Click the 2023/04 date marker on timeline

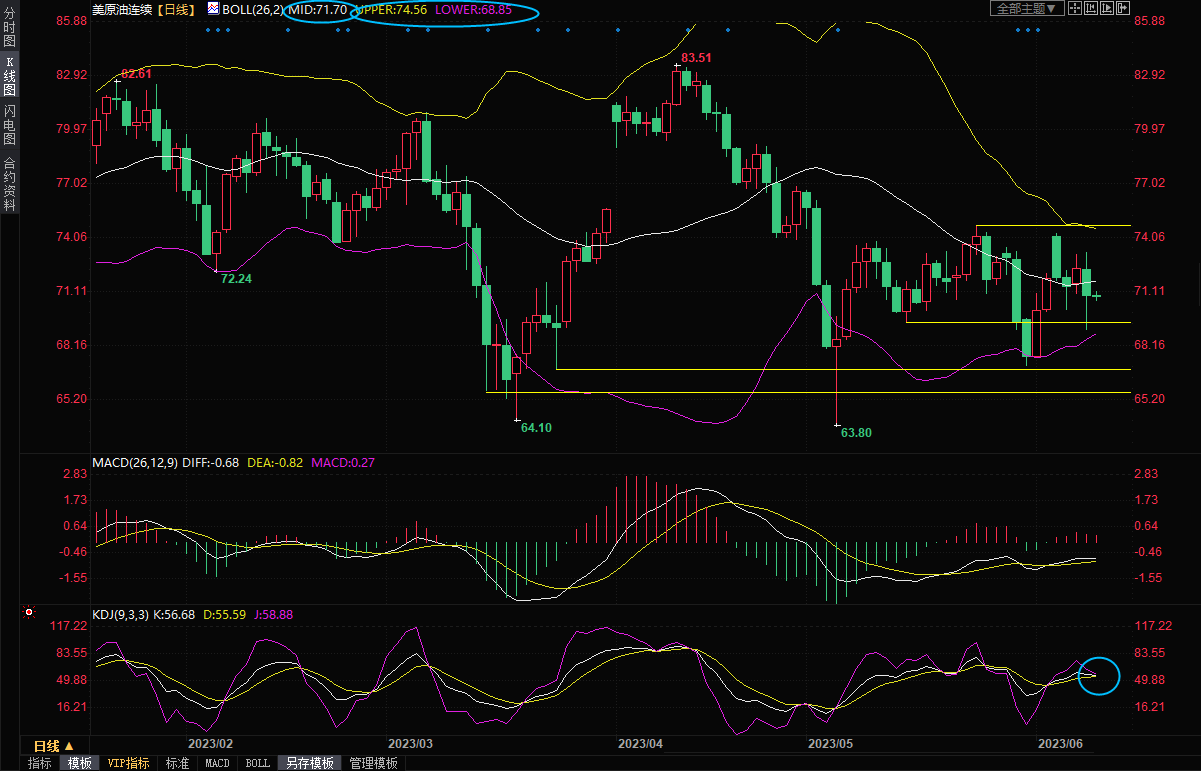coord(641,744)
